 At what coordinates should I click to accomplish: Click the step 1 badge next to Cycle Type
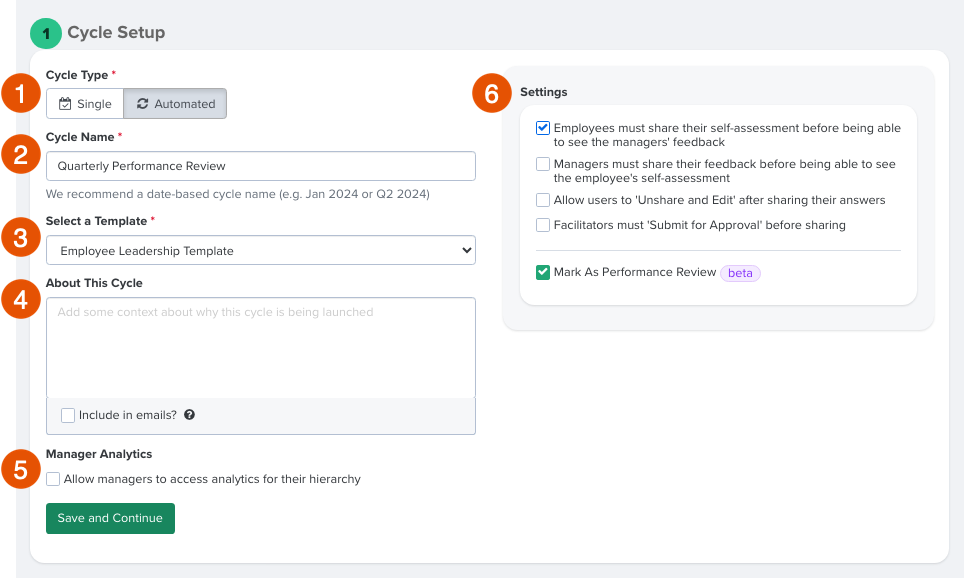(x=20, y=94)
